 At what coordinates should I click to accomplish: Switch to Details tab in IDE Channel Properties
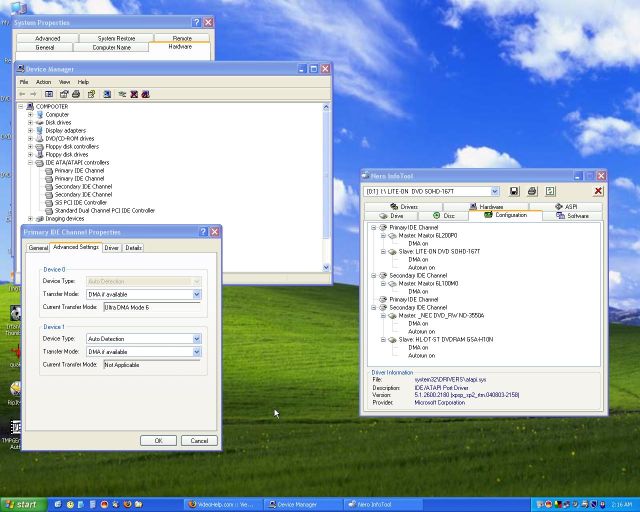[133, 248]
